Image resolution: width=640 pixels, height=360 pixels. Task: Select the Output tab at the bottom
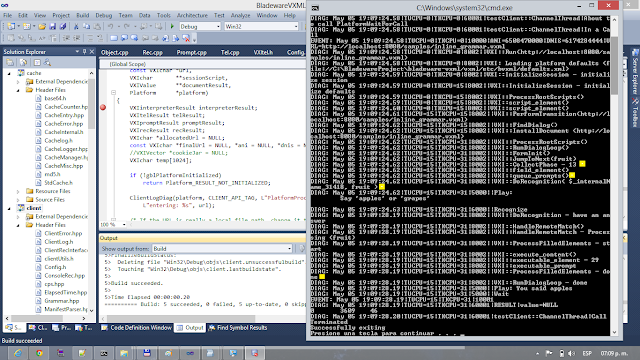coord(190,328)
